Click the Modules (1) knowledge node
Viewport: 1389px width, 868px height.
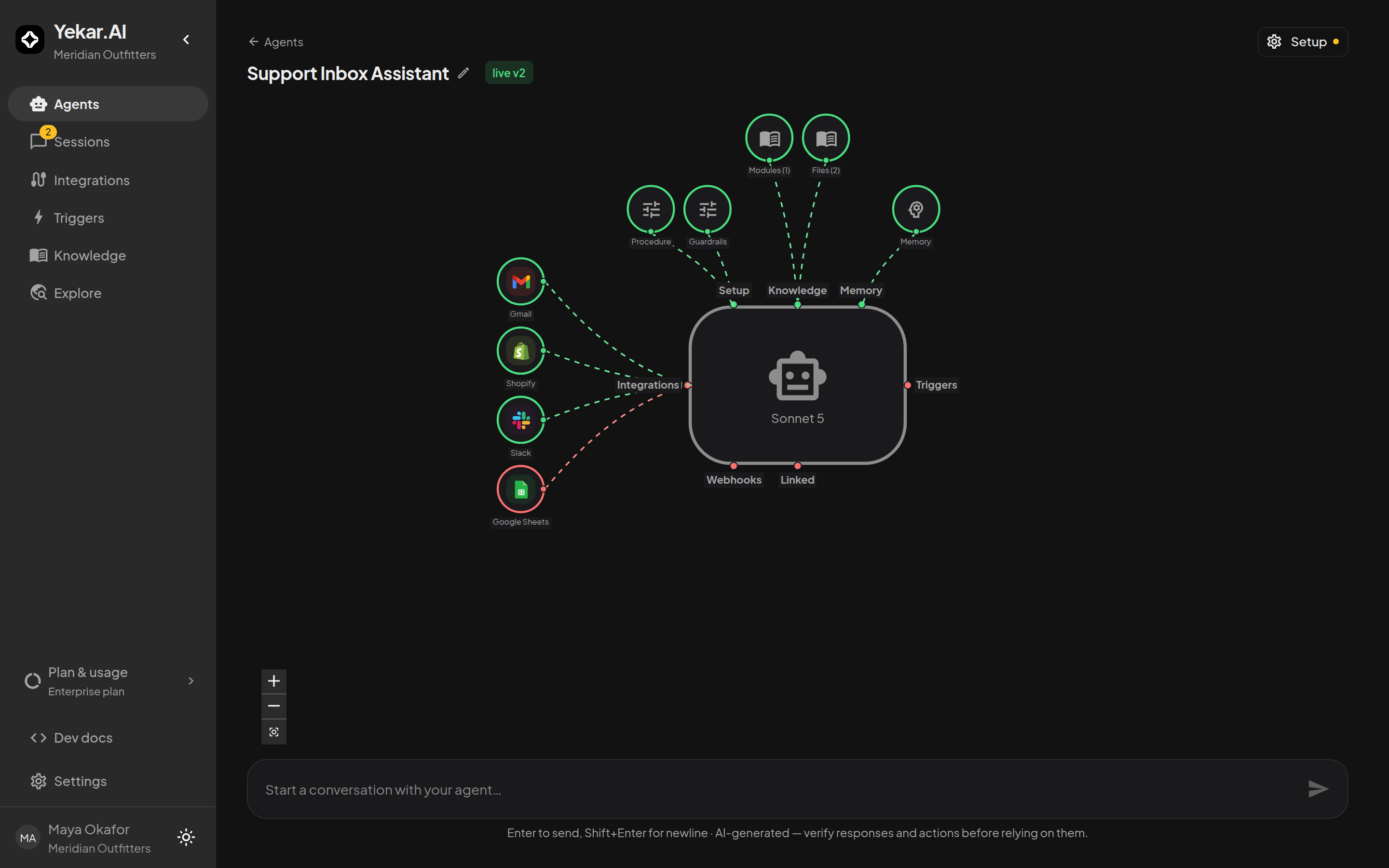pyautogui.click(x=769, y=138)
